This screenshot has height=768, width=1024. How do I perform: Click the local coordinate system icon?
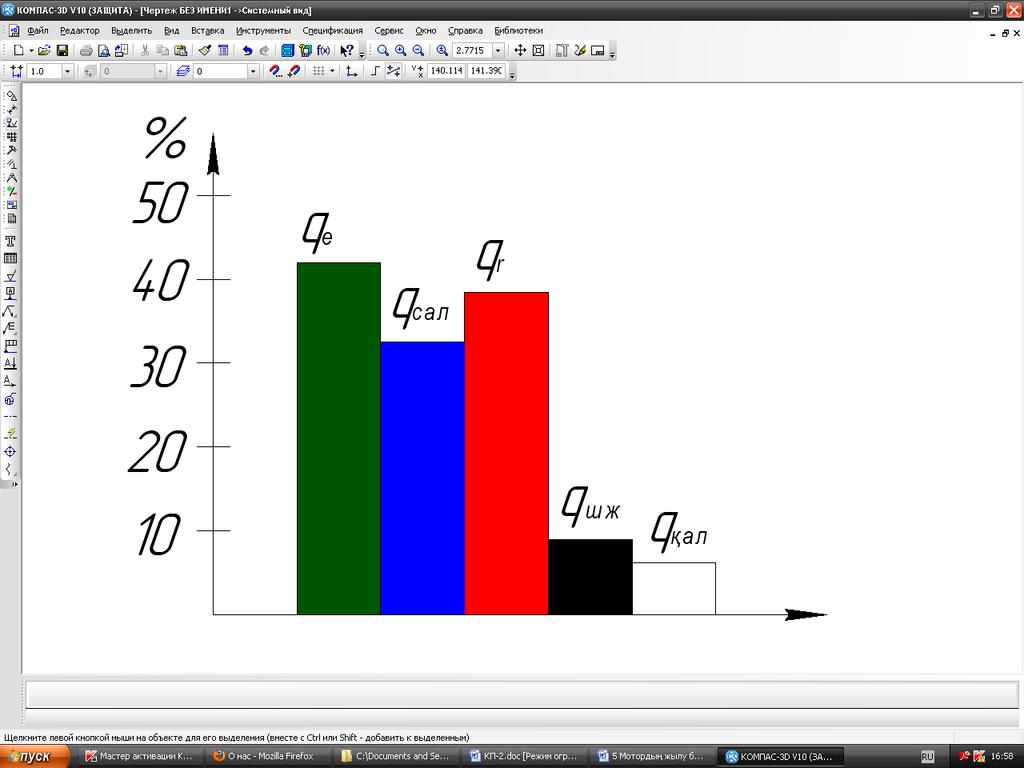[x=351, y=71]
